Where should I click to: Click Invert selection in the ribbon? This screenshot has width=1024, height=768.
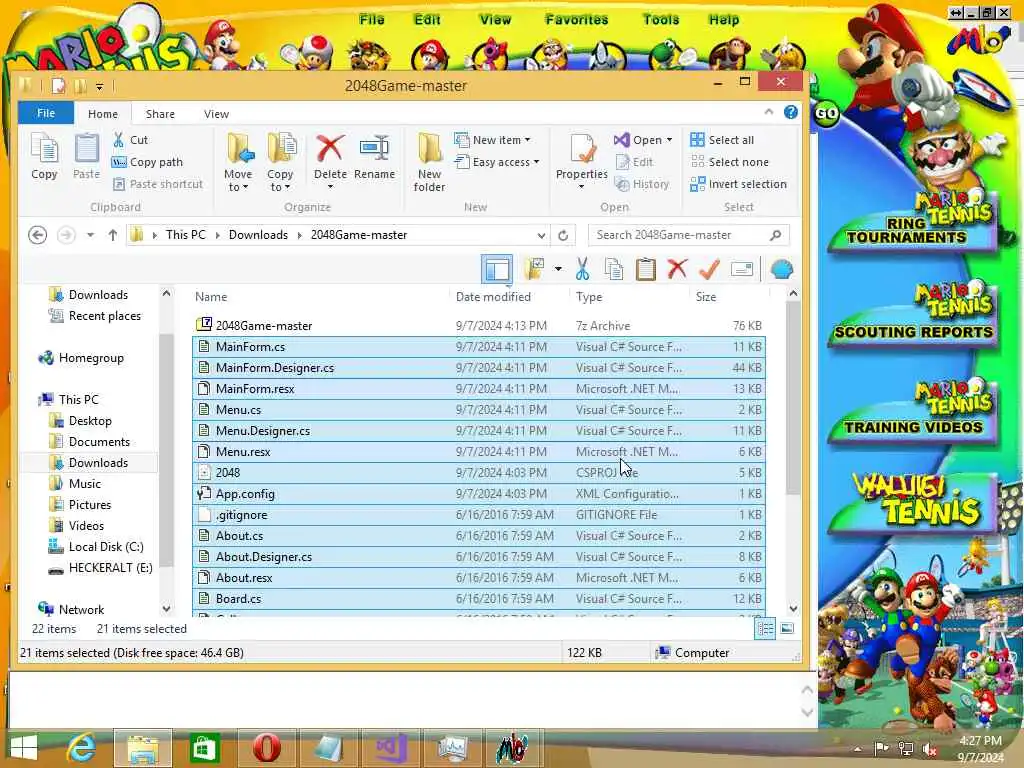(739, 184)
